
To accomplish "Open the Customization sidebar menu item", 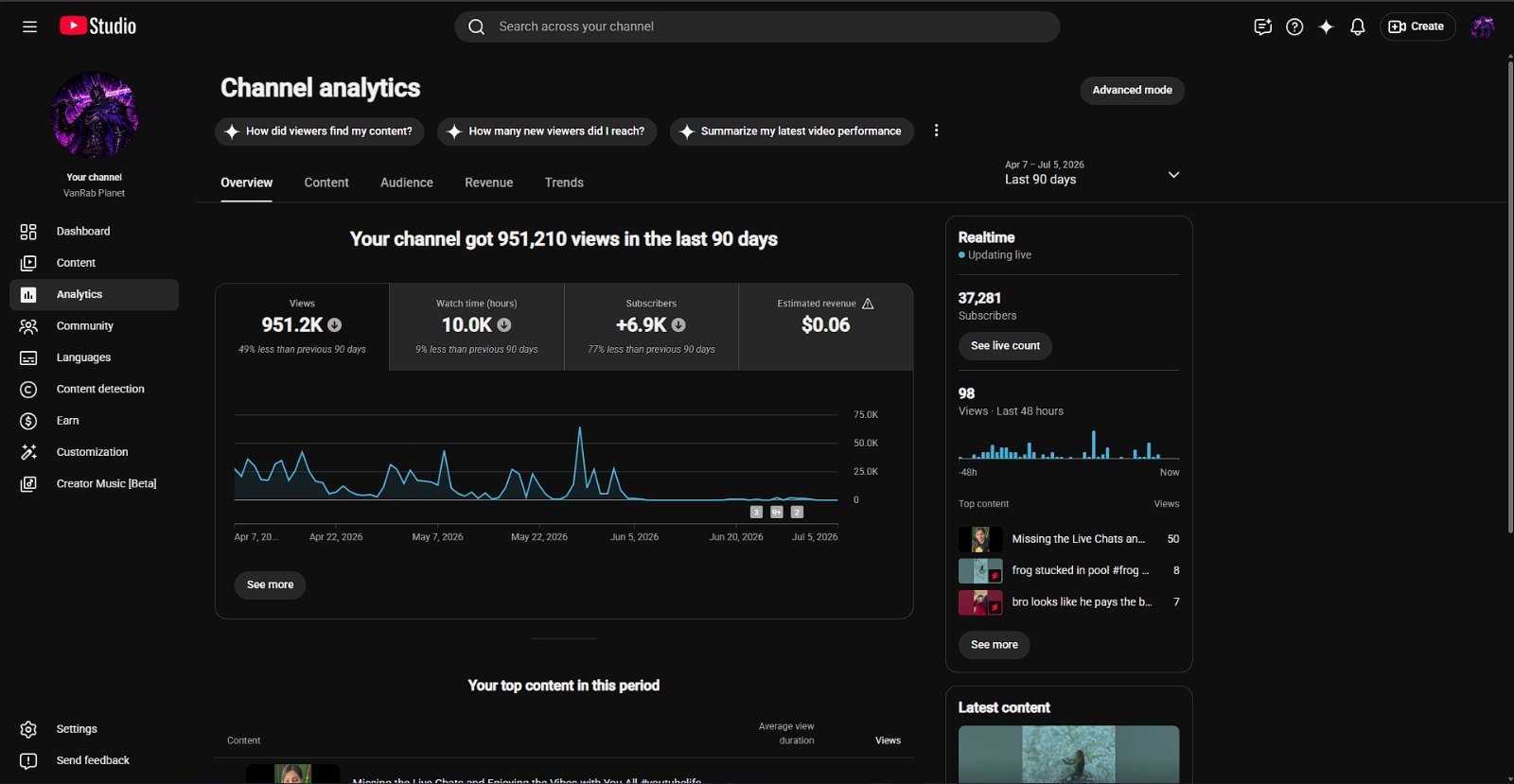I will pos(94,452).
